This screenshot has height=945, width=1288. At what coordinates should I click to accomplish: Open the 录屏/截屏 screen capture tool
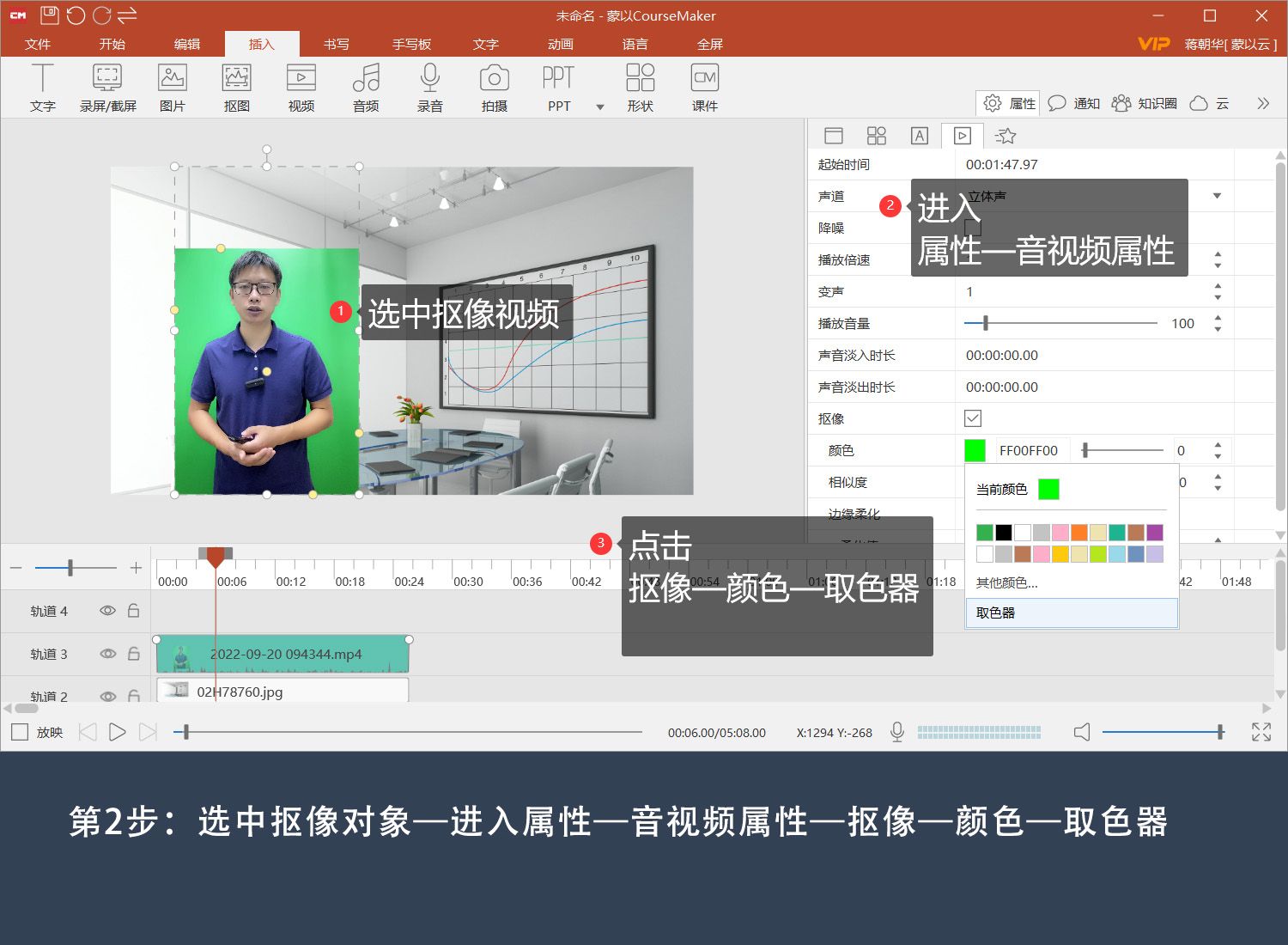coord(107,88)
